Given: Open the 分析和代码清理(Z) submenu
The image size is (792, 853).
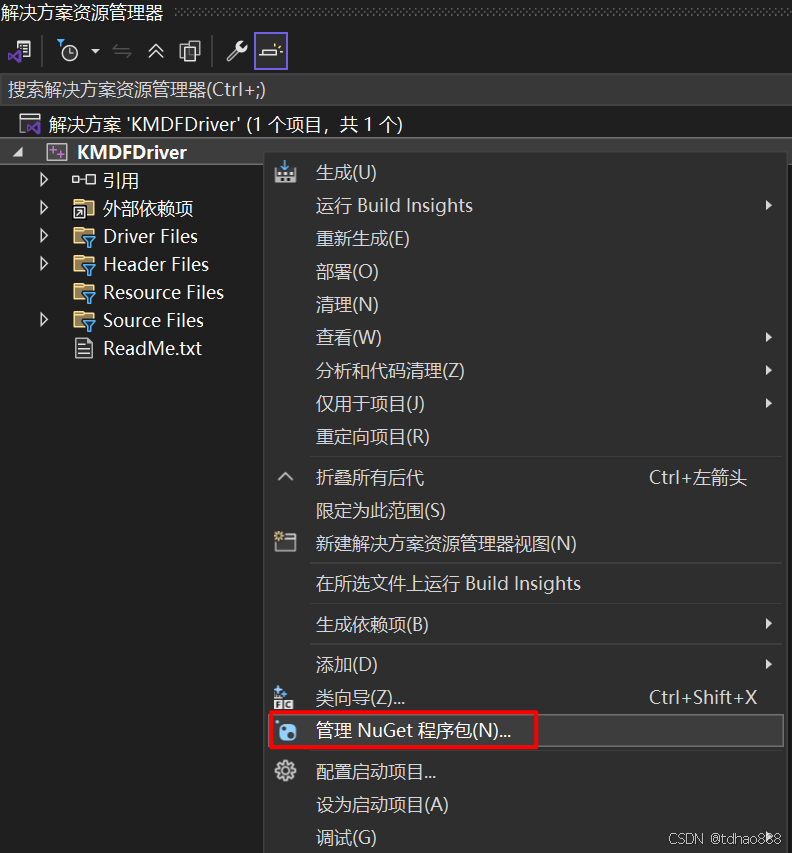Looking at the screenshot, I should tap(525, 371).
